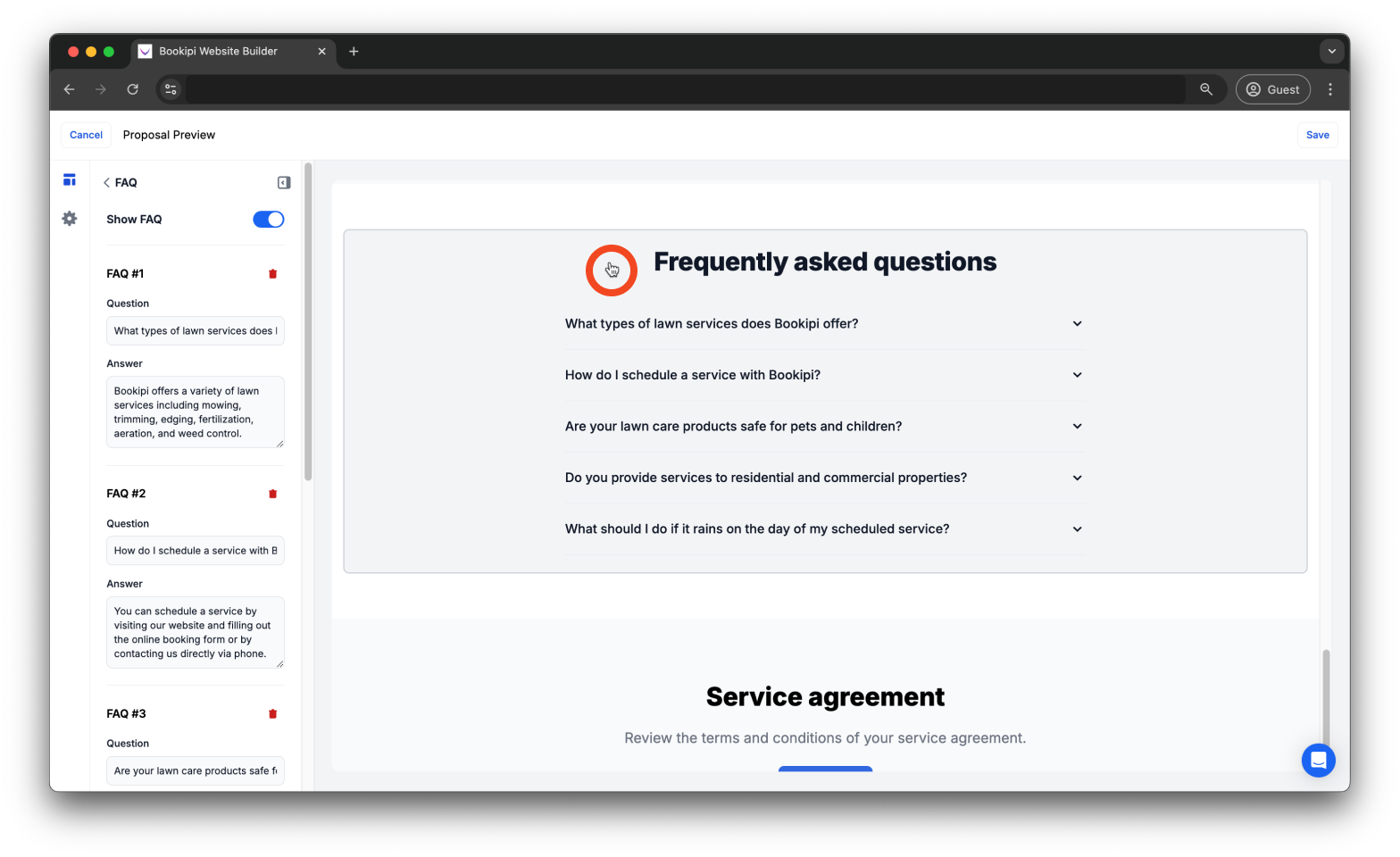Click the 'Proposal Preview' title
This screenshot has width=1400, height=857.
point(169,135)
